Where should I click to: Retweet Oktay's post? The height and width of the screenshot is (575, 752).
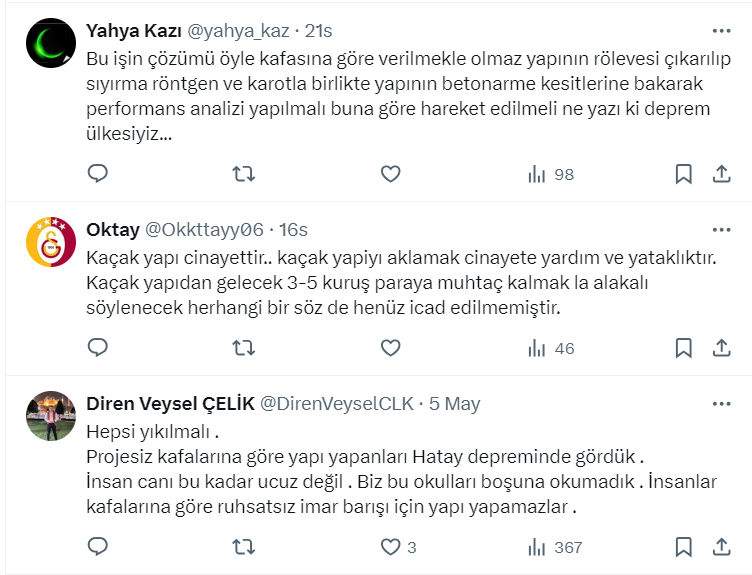[x=243, y=348]
